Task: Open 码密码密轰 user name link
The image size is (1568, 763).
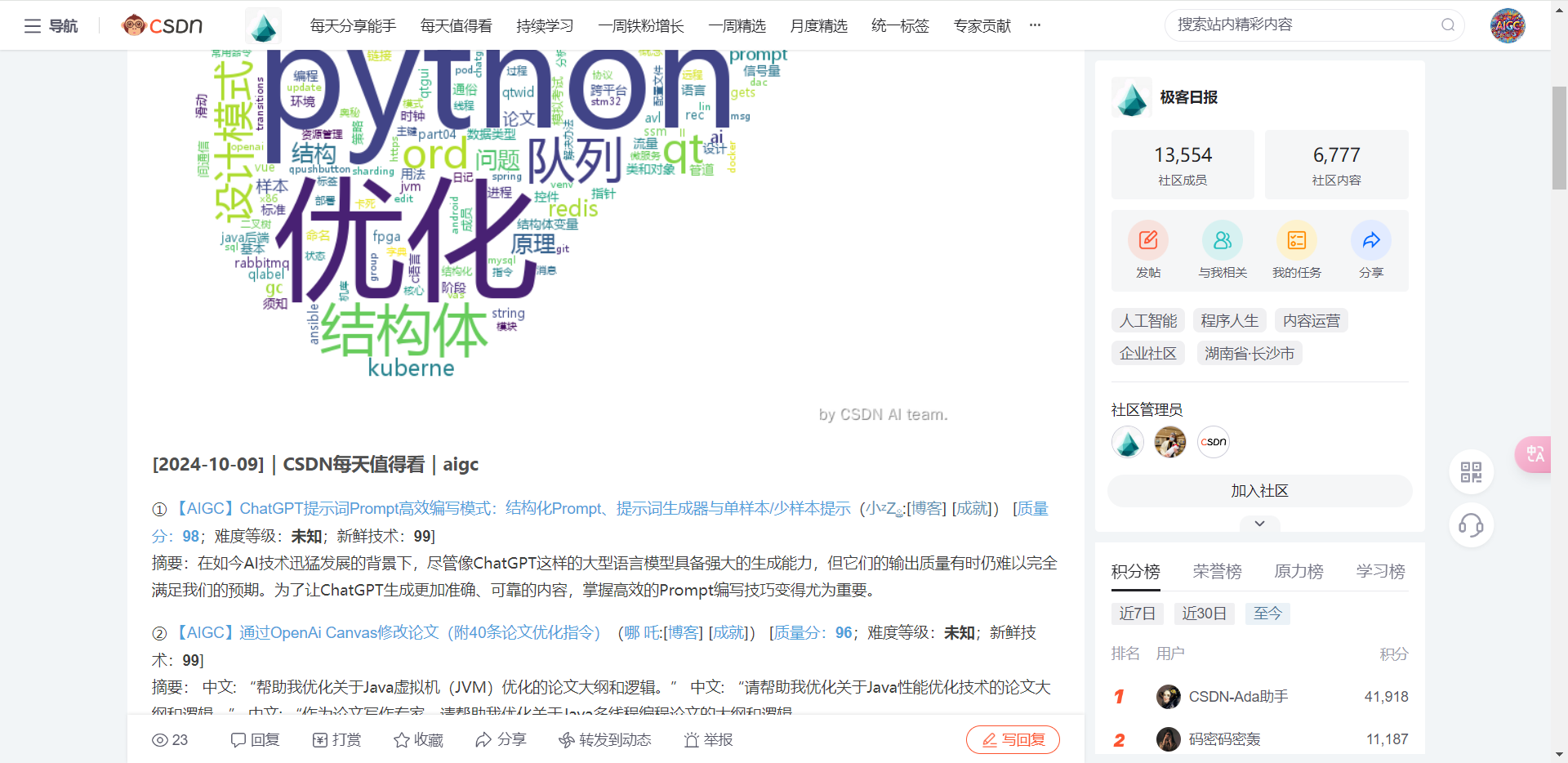Action: 1224,739
